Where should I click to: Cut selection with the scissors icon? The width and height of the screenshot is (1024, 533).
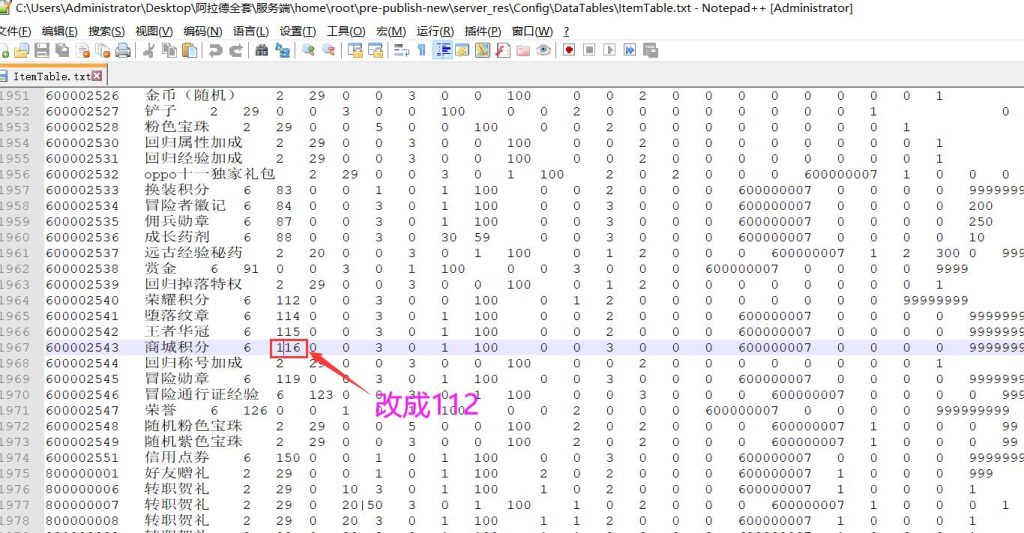click(x=149, y=50)
